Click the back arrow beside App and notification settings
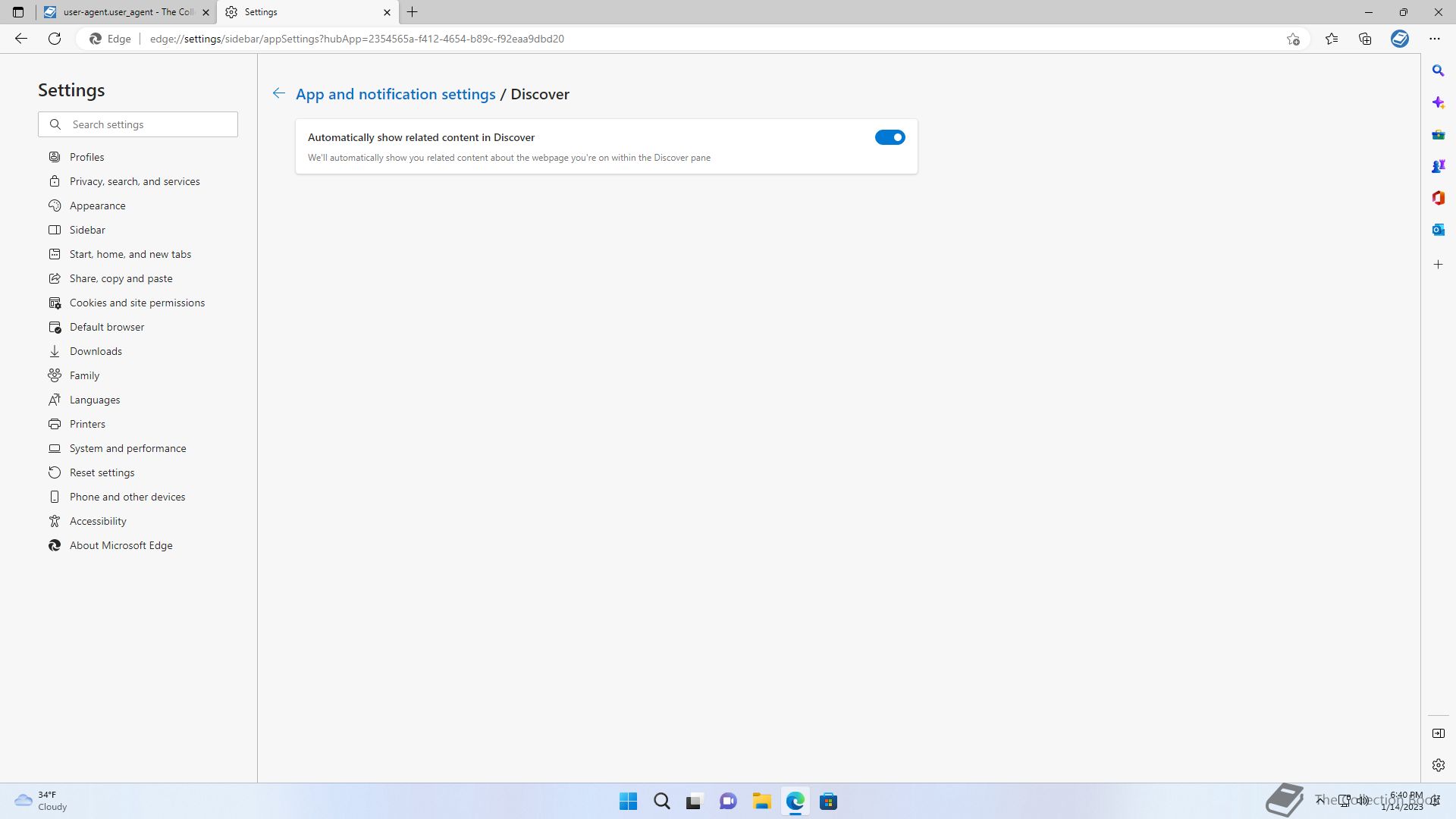 [278, 93]
